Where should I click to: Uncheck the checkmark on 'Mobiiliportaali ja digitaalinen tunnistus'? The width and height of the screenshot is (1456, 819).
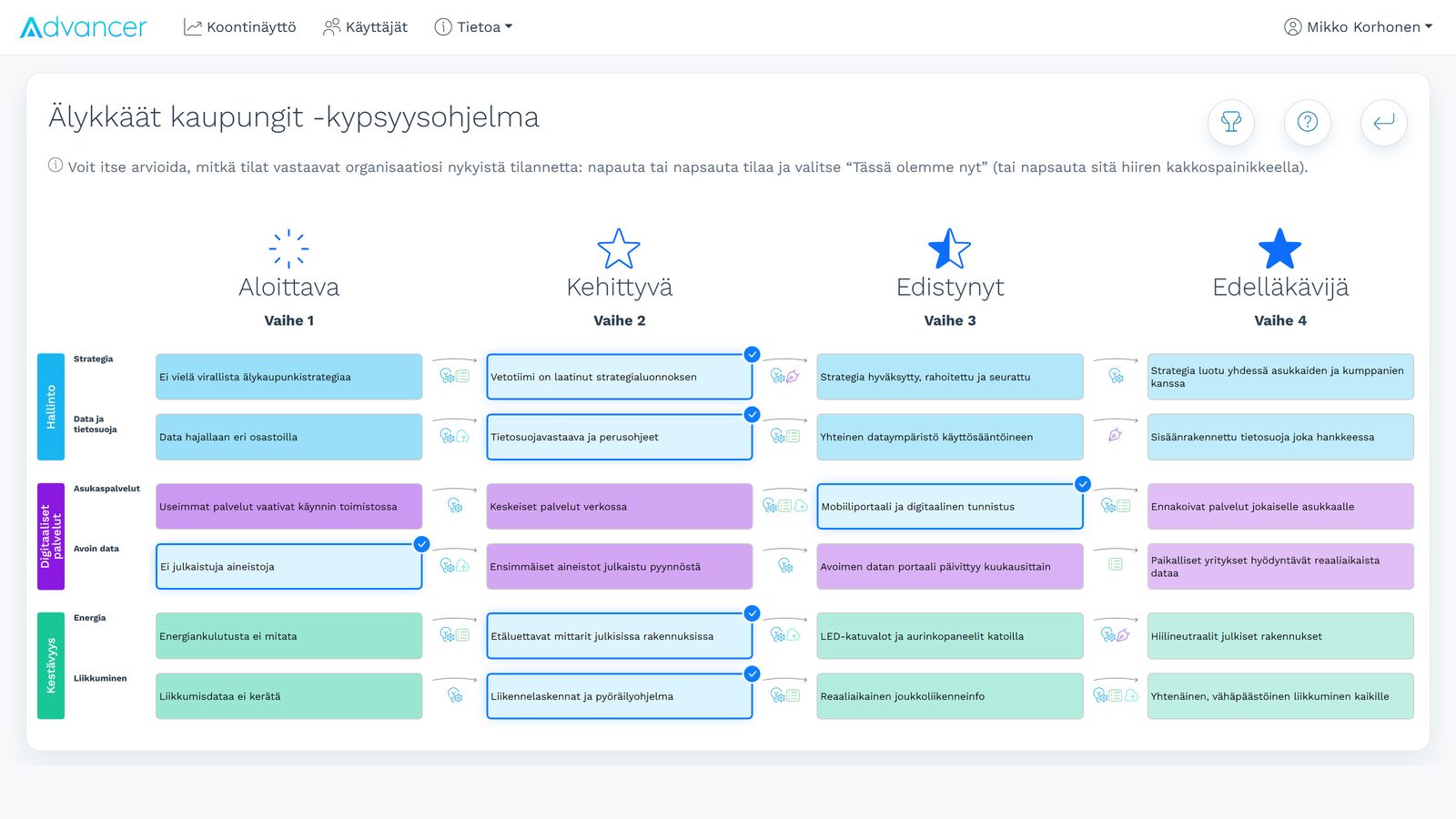click(1083, 484)
